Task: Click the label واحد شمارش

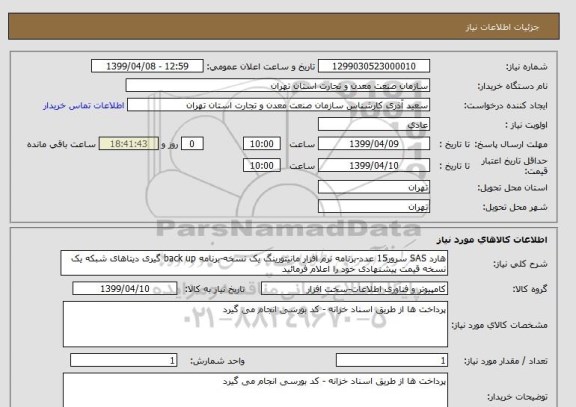Action: [217, 361]
